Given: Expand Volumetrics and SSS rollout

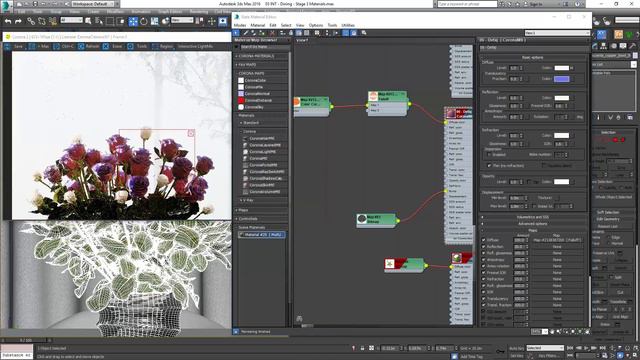Looking at the screenshot, I should coord(534,217).
